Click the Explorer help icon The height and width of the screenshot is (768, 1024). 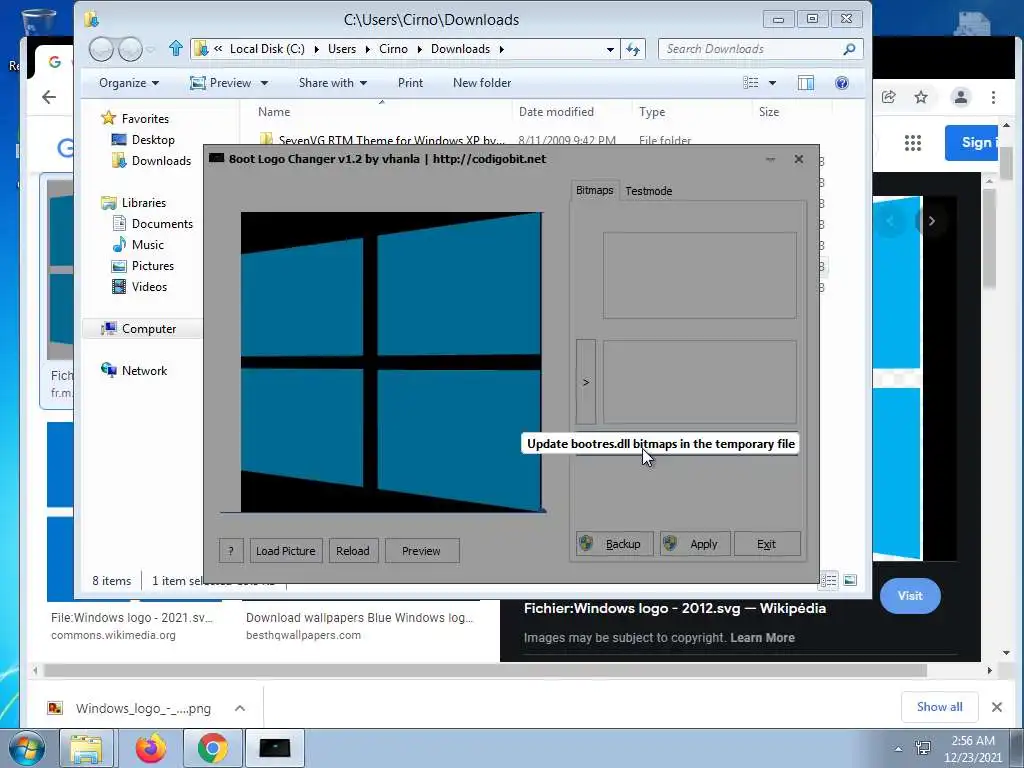click(x=842, y=83)
